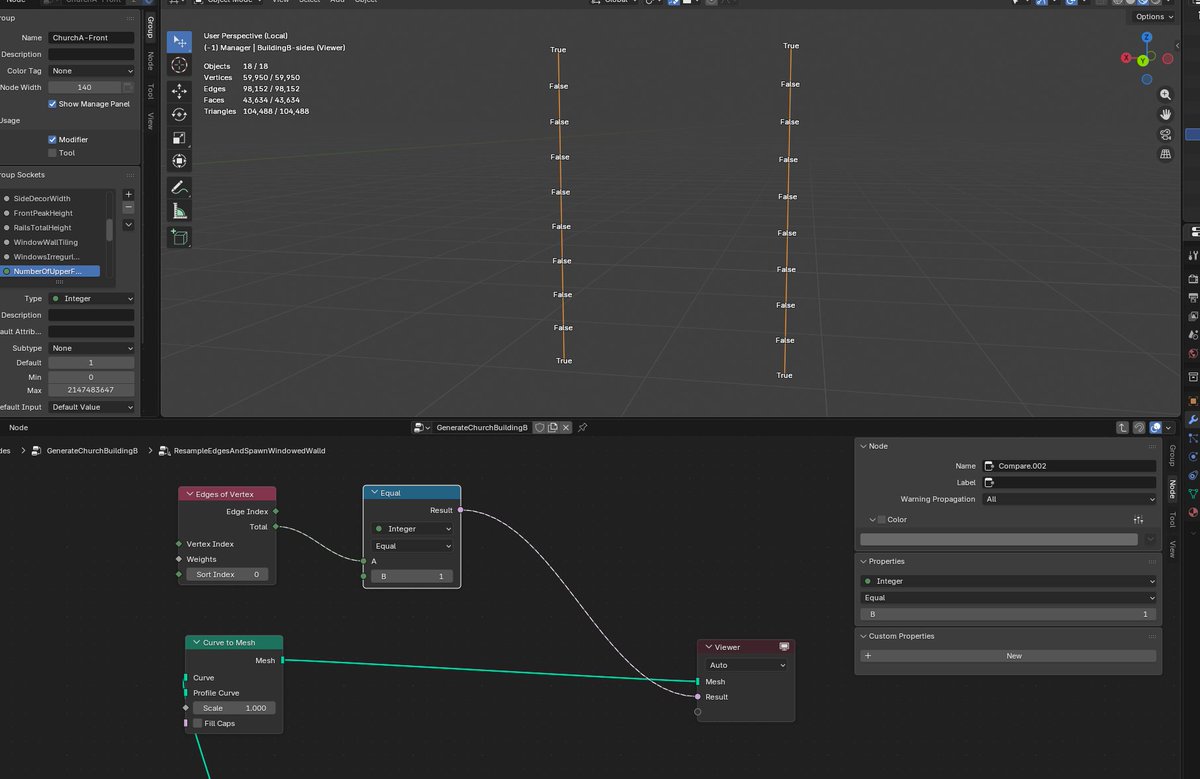The width and height of the screenshot is (1200, 779).
Task: Click the viewport pan hand icon
Action: click(1166, 114)
